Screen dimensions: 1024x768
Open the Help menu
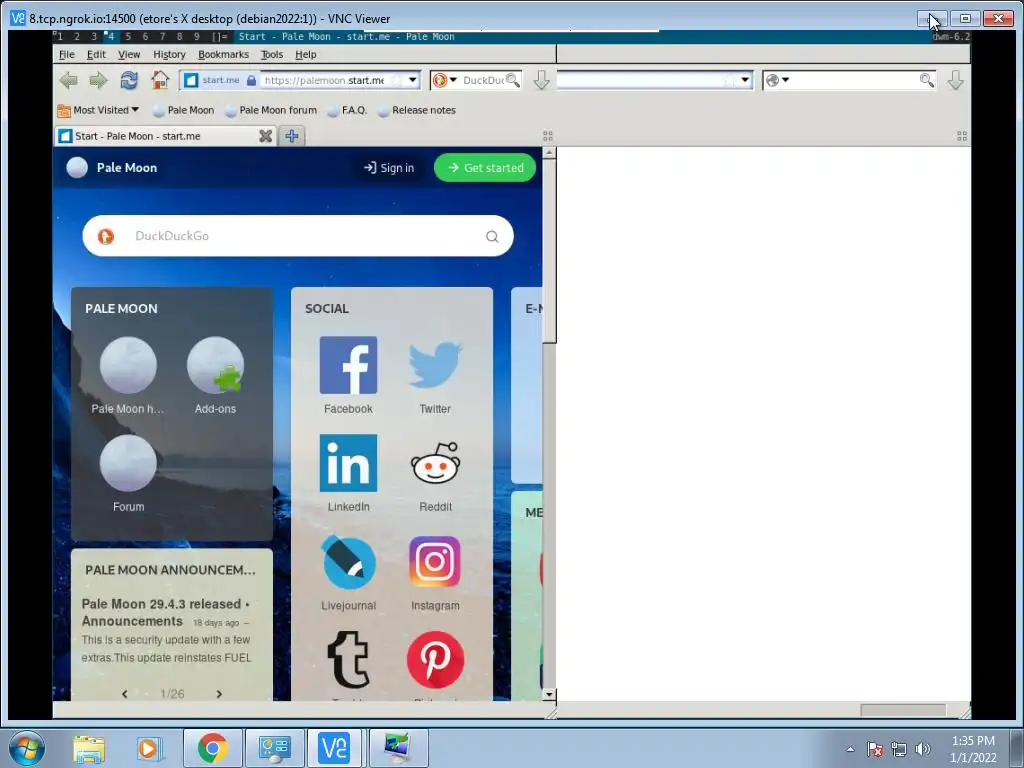(306, 54)
